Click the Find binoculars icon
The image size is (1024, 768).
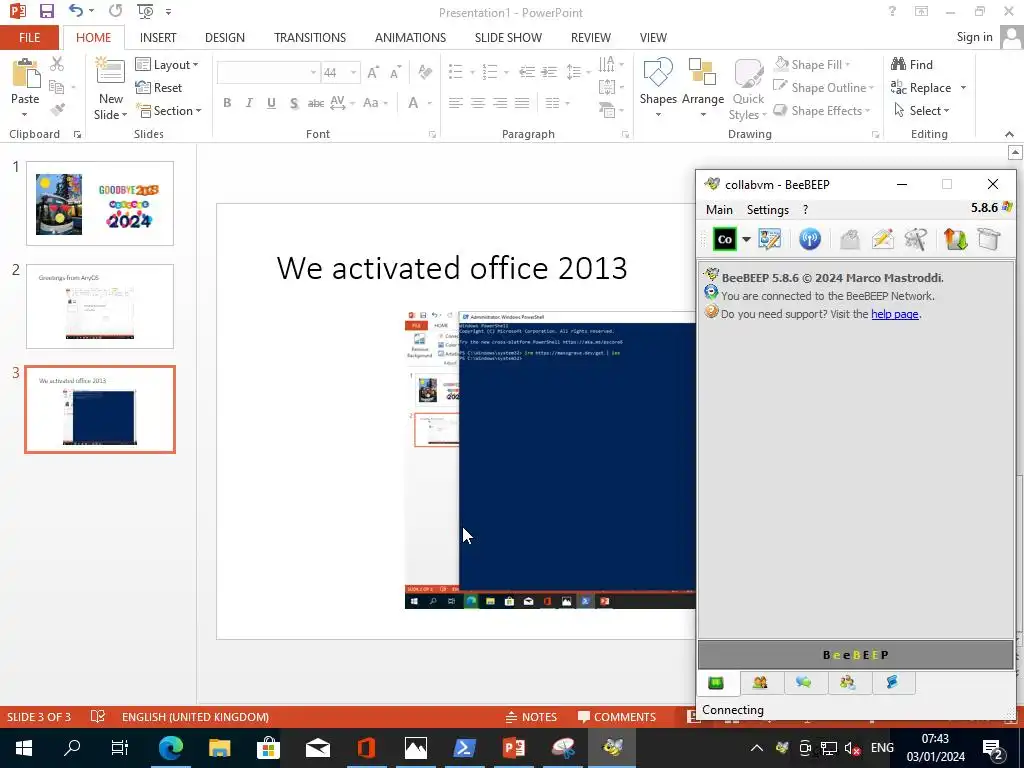[899, 64]
